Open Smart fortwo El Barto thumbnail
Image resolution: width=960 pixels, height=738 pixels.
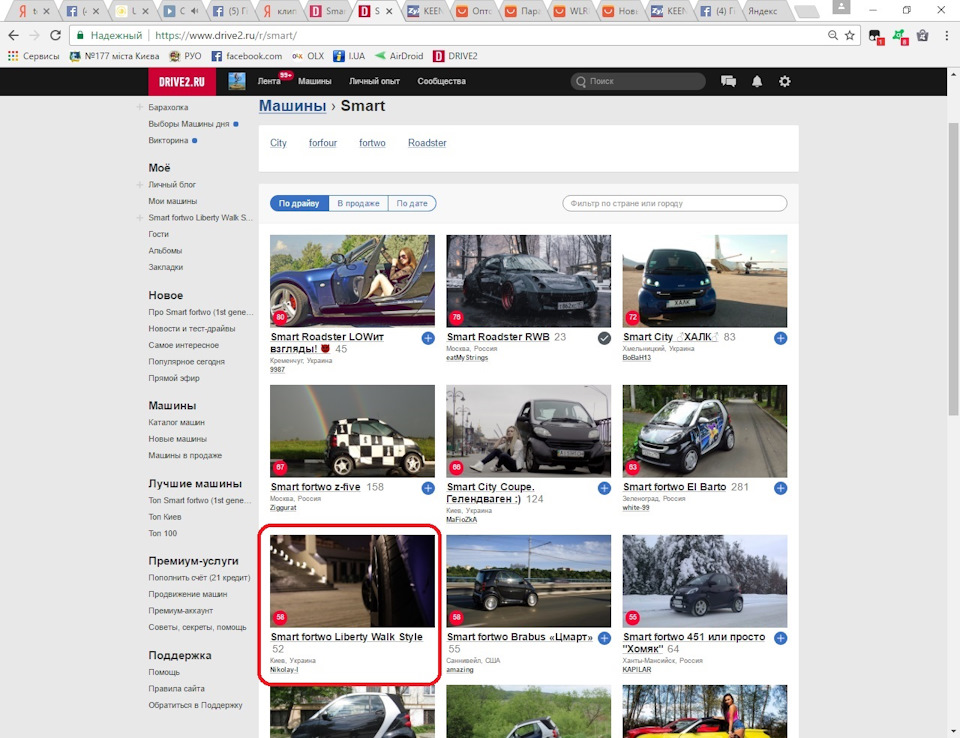tap(705, 431)
